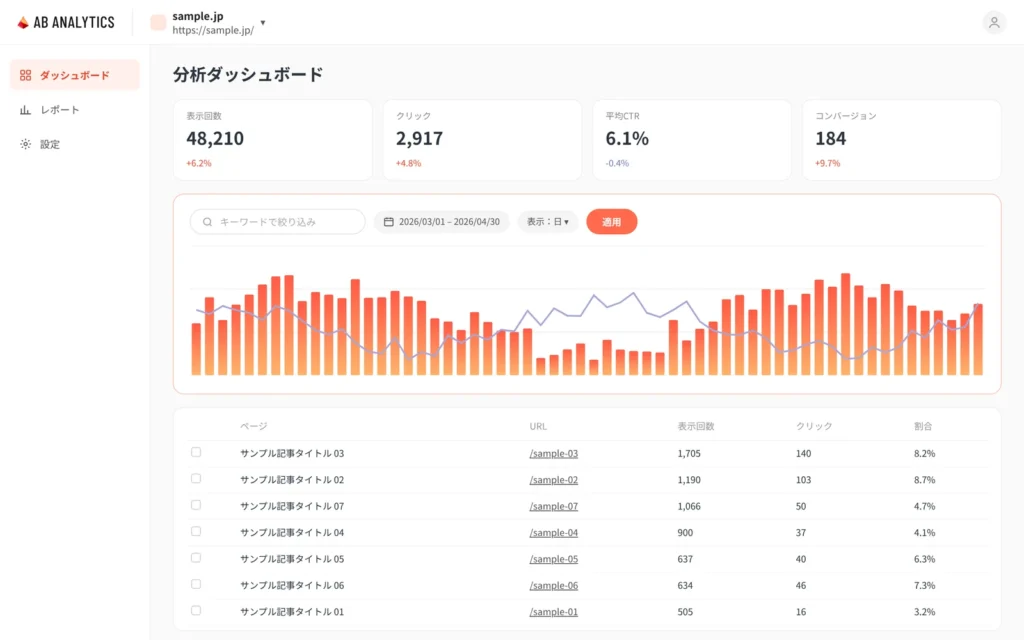Click the magnifier icon in keyword filter
The height and width of the screenshot is (640, 1024).
pyautogui.click(x=207, y=222)
